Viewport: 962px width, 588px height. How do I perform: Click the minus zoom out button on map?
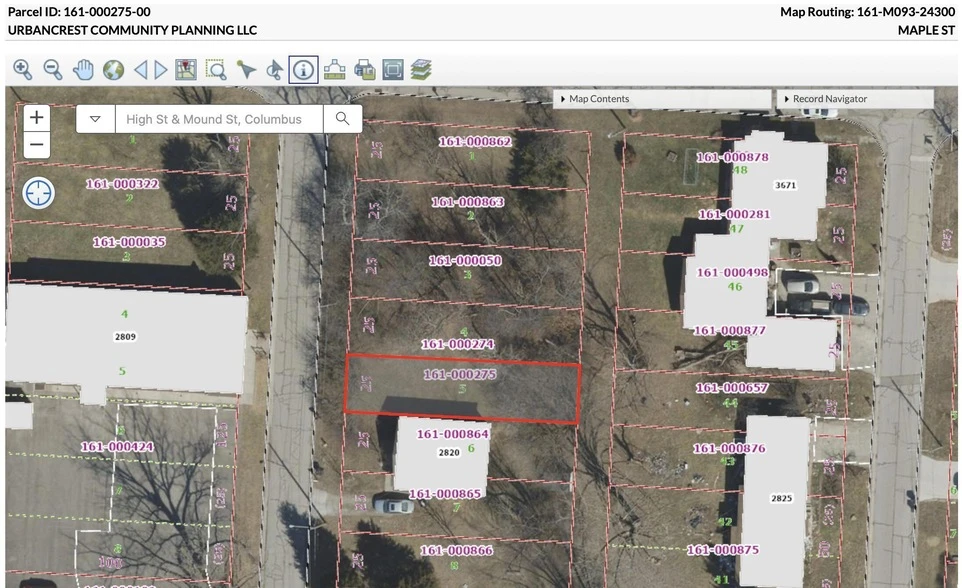tap(37, 145)
